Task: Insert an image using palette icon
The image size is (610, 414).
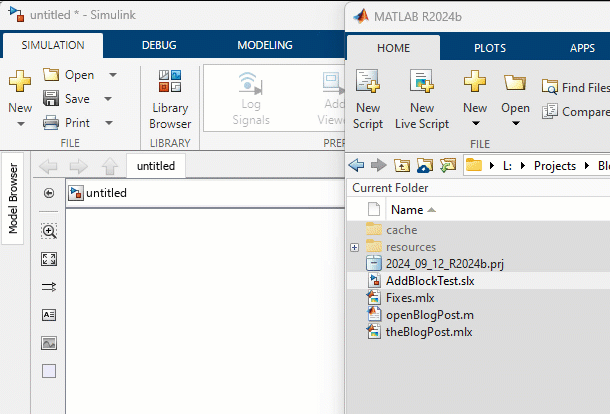Action: click(49, 342)
